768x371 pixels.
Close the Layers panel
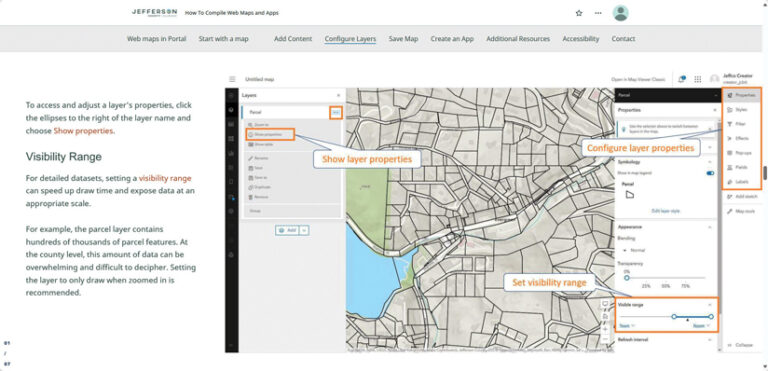[x=338, y=95]
